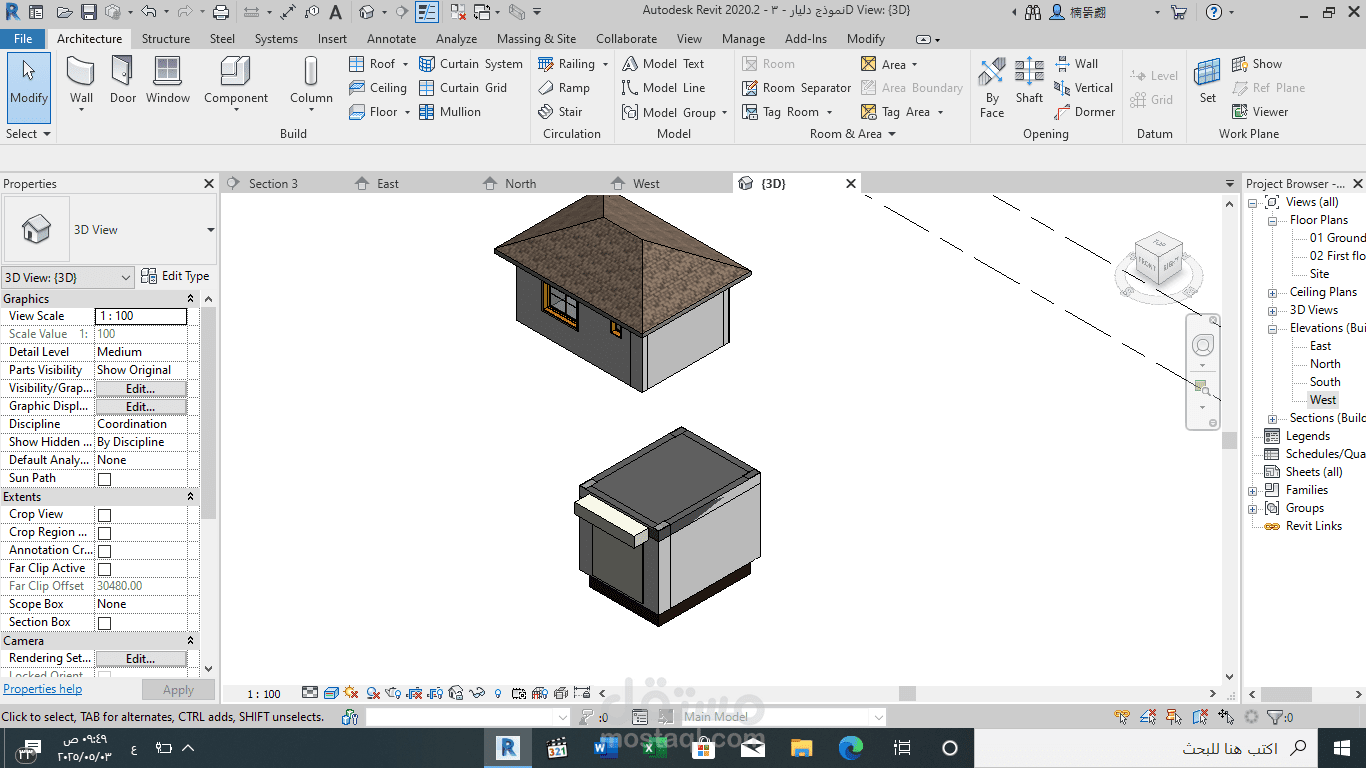The height and width of the screenshot is (768, 1366).
Task: Open the File menu
Action: (x=23, y=39)
